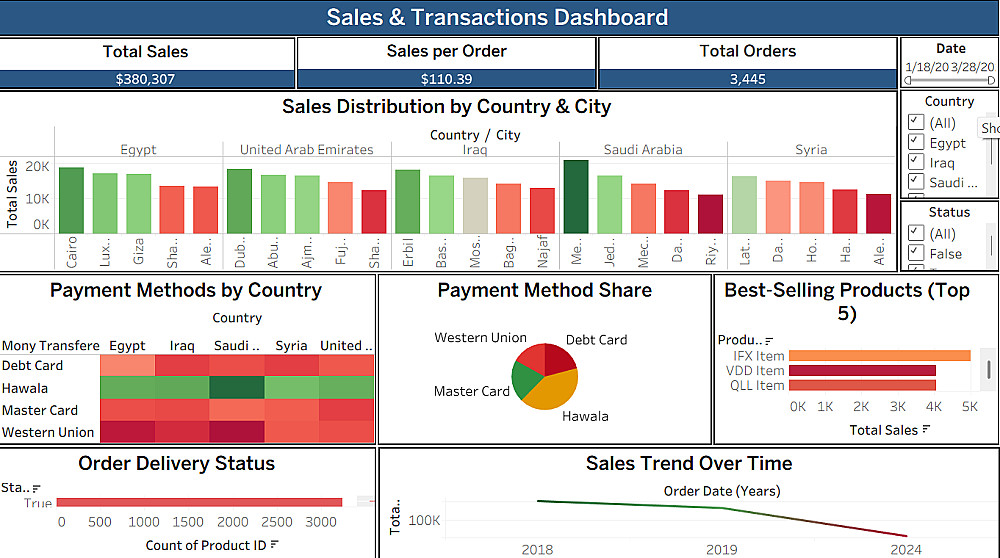The height and width of the screenshot is (558, 1000).
Task: Click the Saudi Arabia header in bar chart
Action: (643, 149)
